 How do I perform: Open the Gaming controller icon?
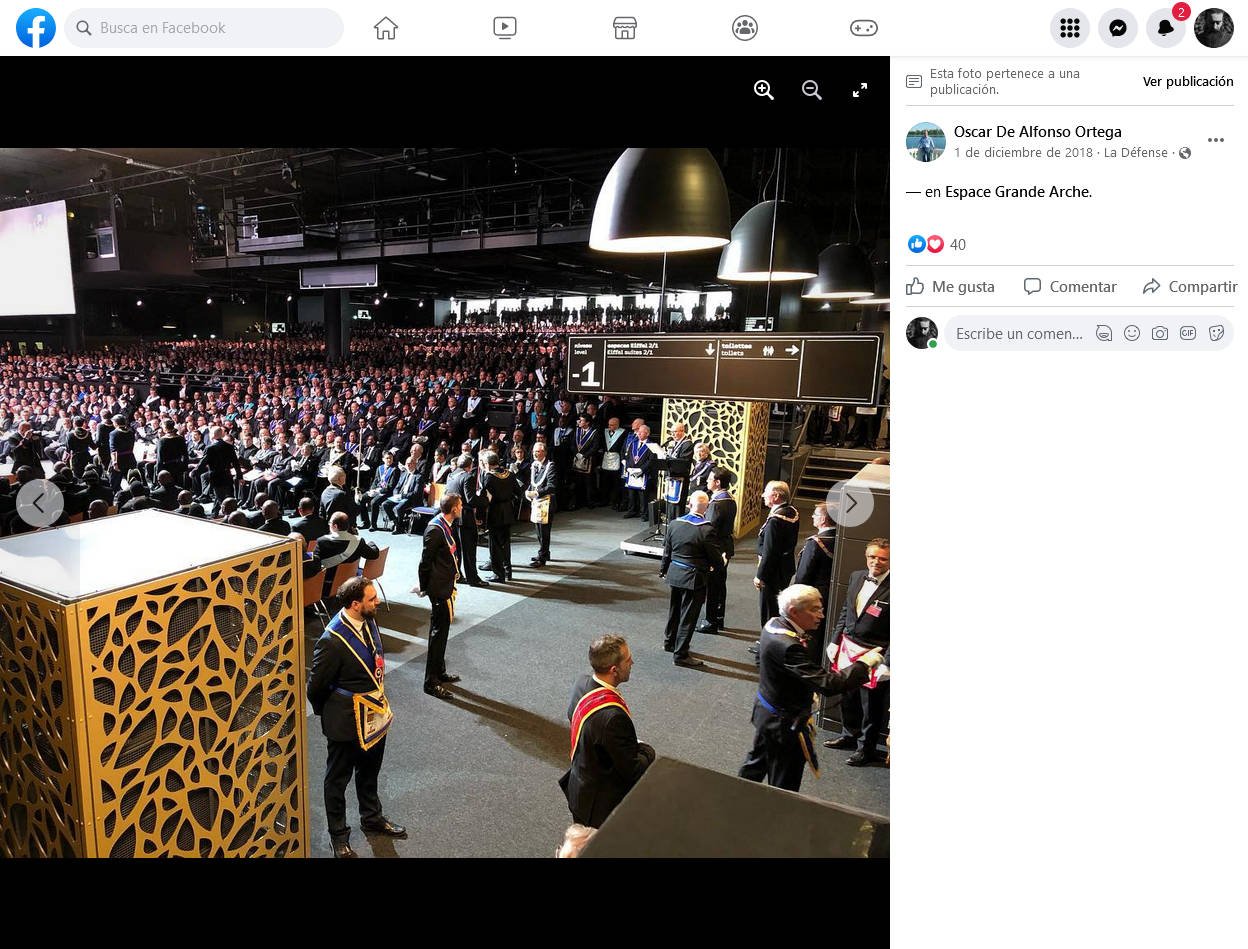click(x=864, y=28)
